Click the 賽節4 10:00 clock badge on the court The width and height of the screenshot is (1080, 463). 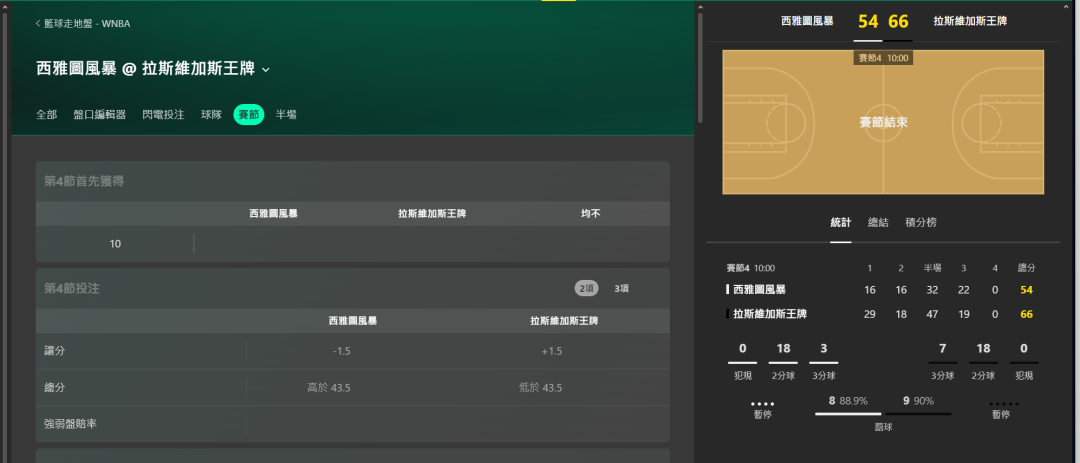click(x=883, y=58)
